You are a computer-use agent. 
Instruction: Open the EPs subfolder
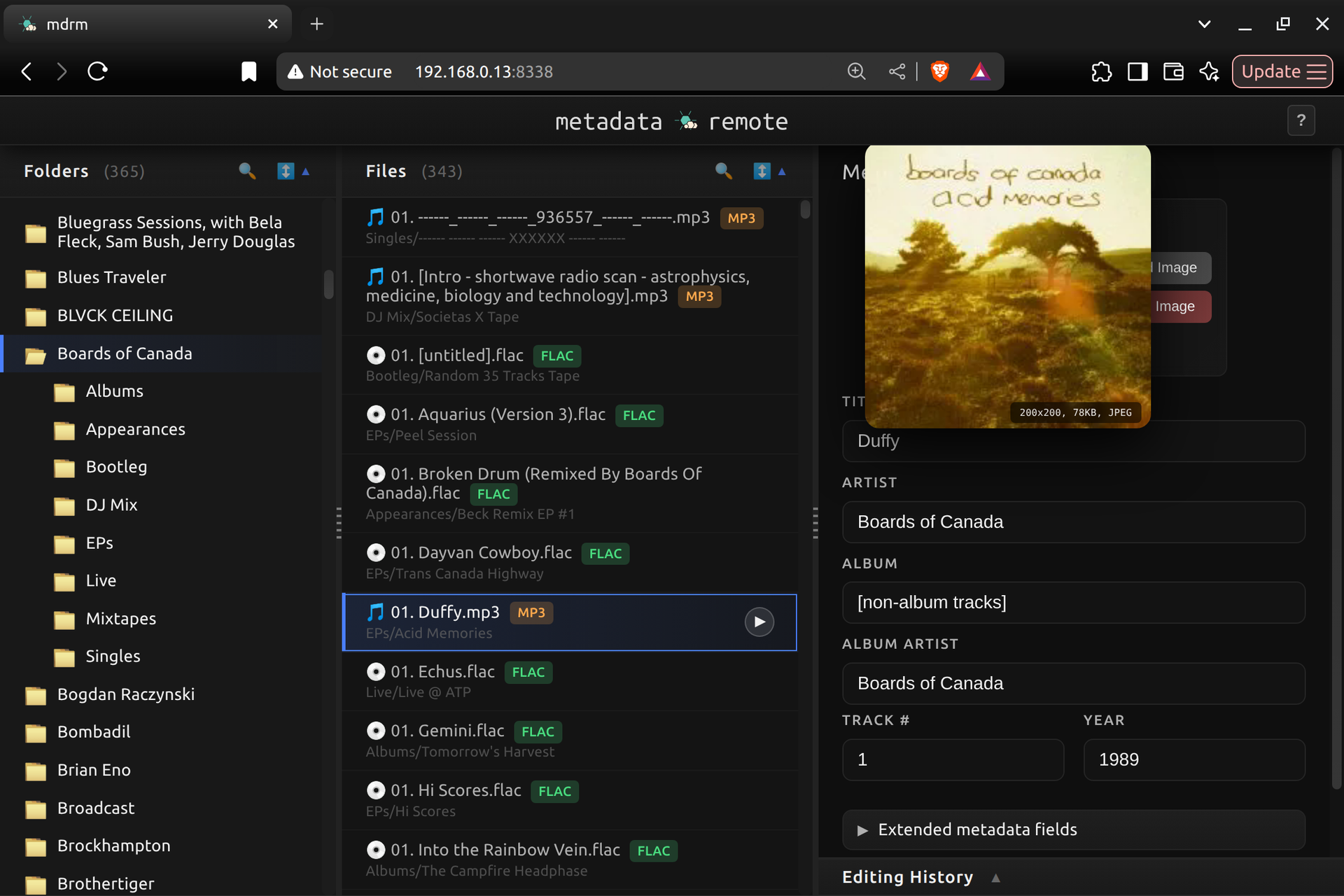pos(99,542)
